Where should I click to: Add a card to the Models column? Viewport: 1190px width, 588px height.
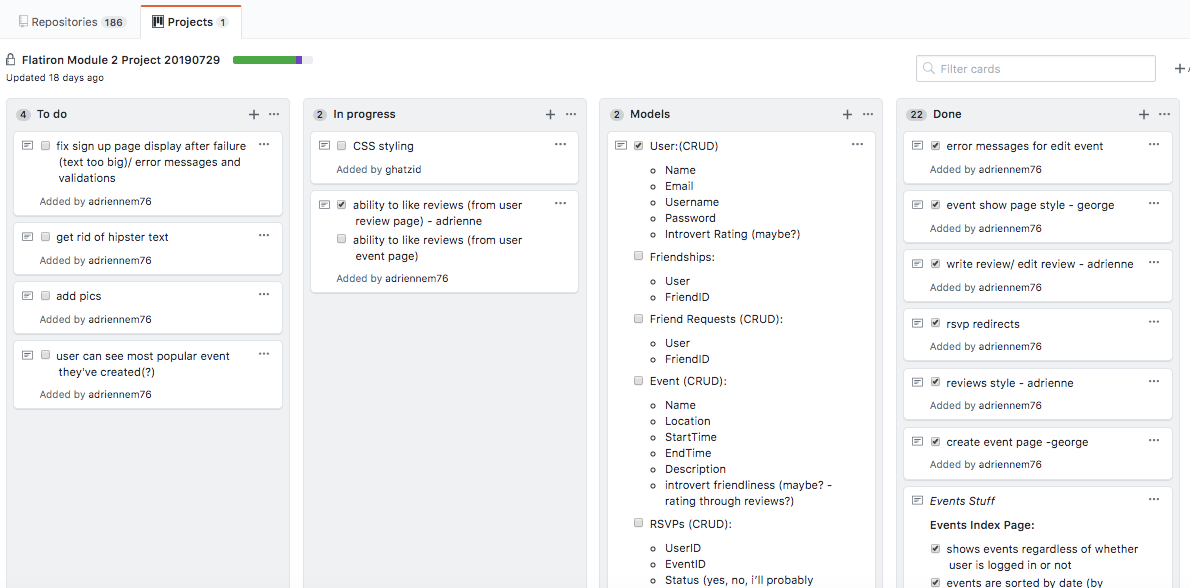click(847, 114)
